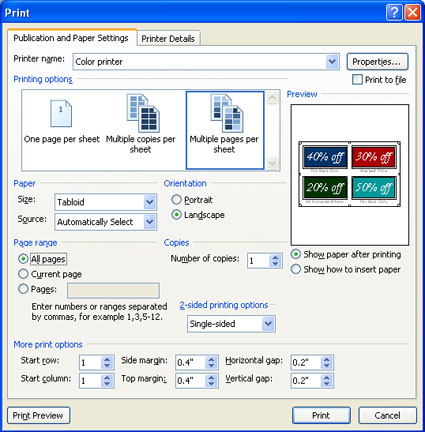Open the Single-sided printing options dropdown

click(x=268, y=324)
